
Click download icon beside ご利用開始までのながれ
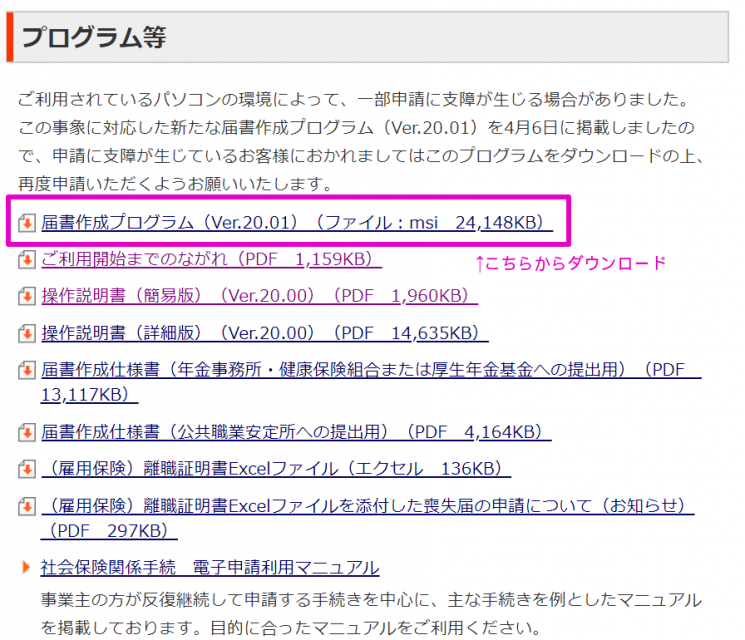pos(27,259)
